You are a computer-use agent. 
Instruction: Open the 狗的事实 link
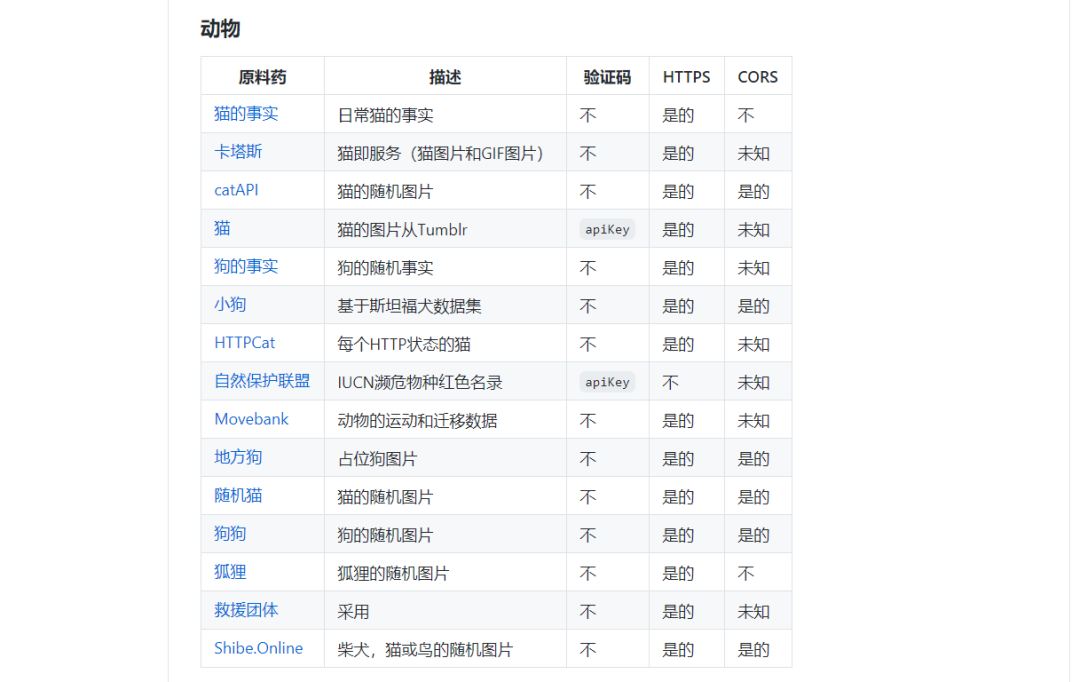[x=246, y=266]
